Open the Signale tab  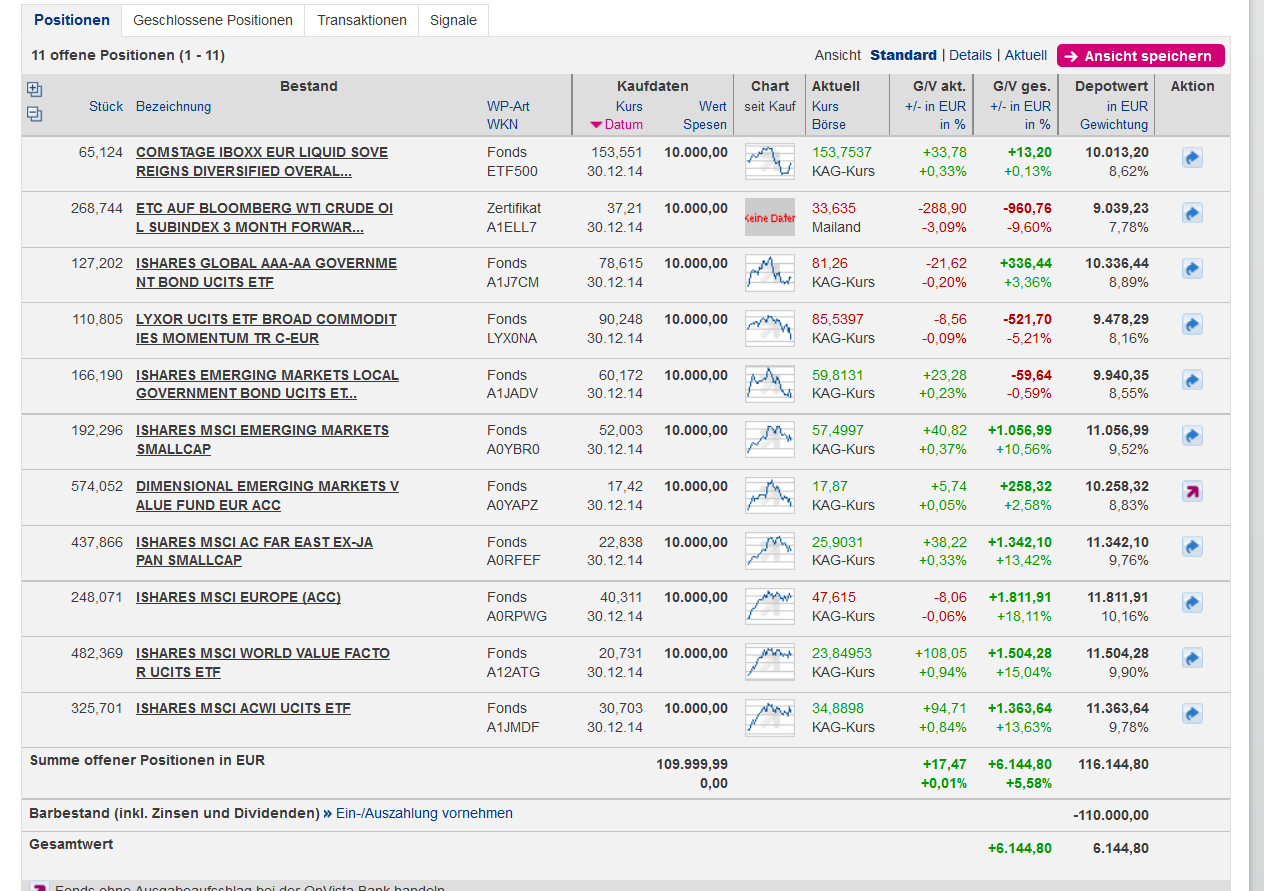click(453, 20)
